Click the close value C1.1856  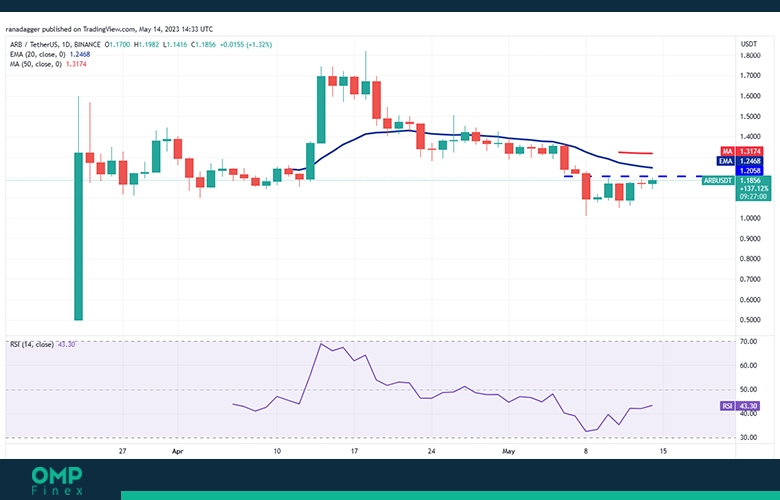203,45
